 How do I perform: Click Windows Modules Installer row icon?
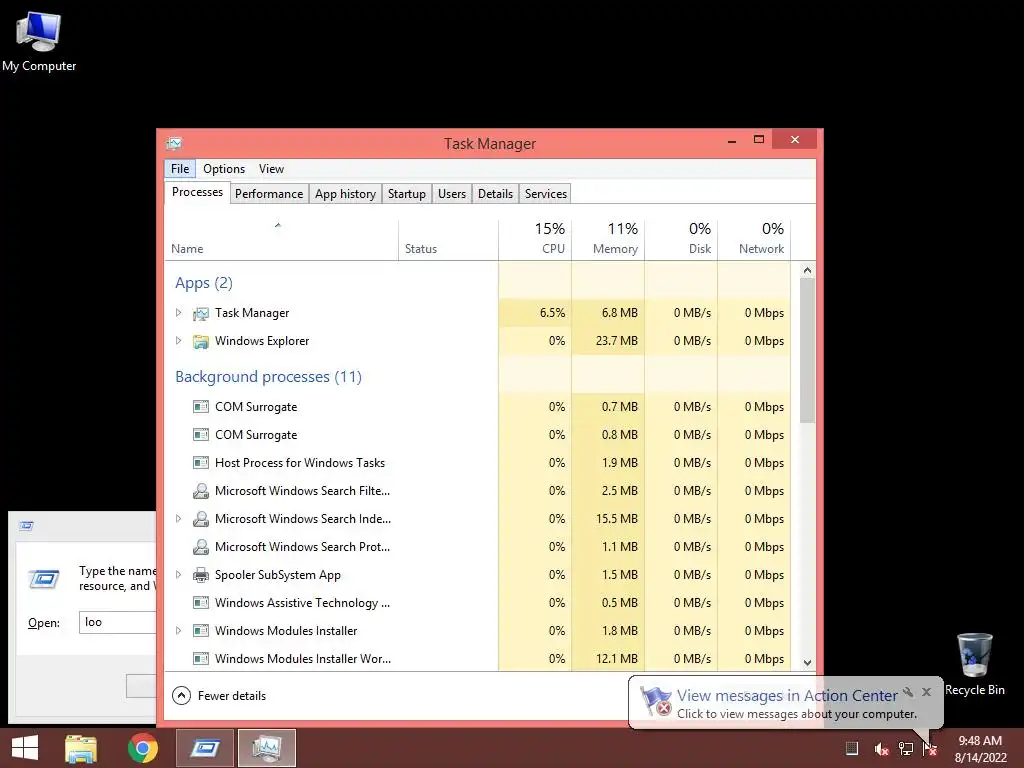(x=200, y=631)
